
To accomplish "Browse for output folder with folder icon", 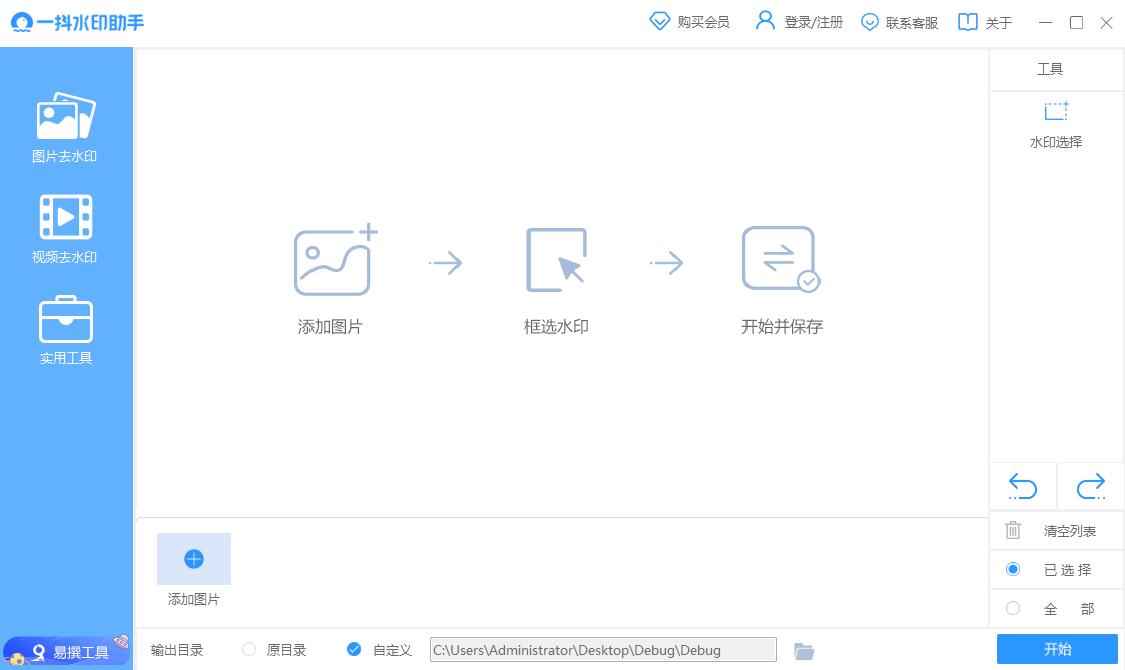I will point(804,651).
